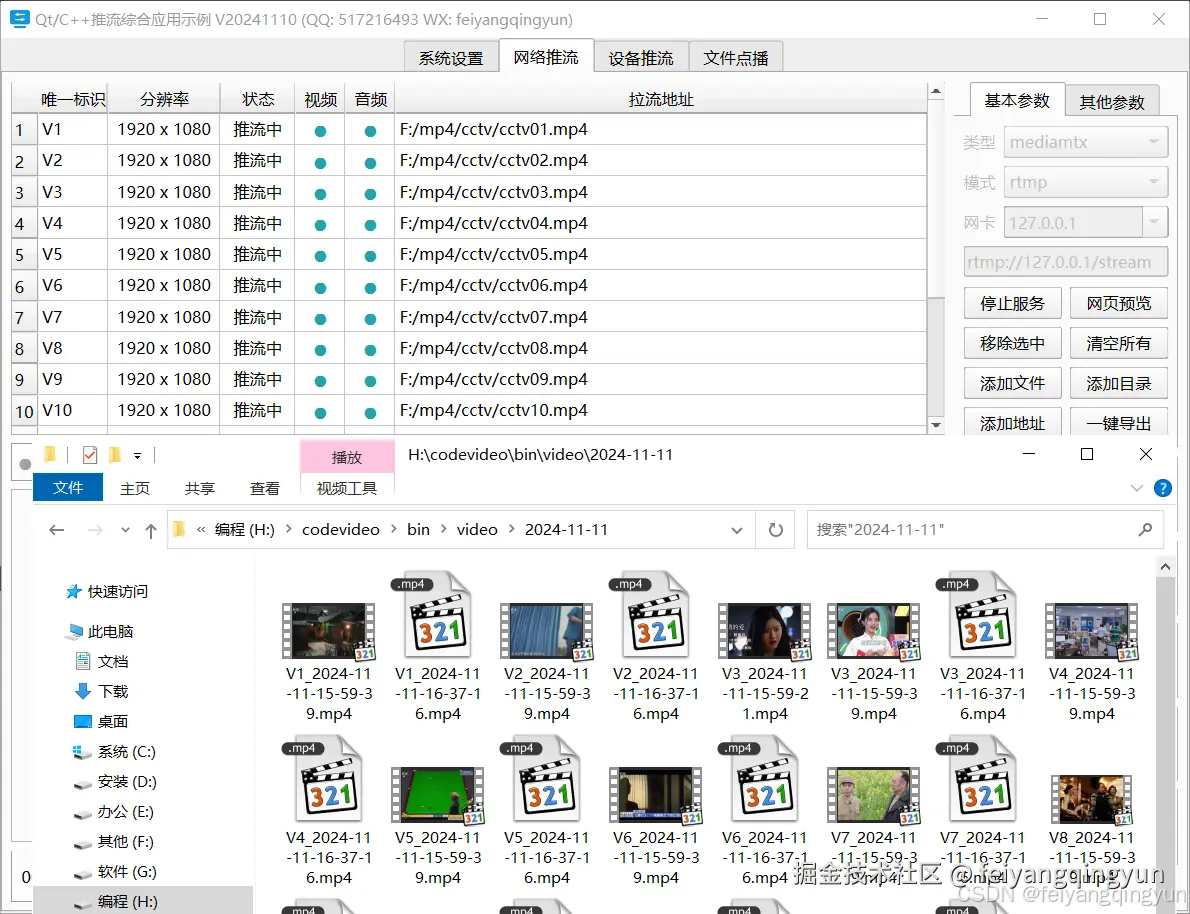
Task: Toggle the 视频 dot for stream V1
Action: (x=319, y=129)
